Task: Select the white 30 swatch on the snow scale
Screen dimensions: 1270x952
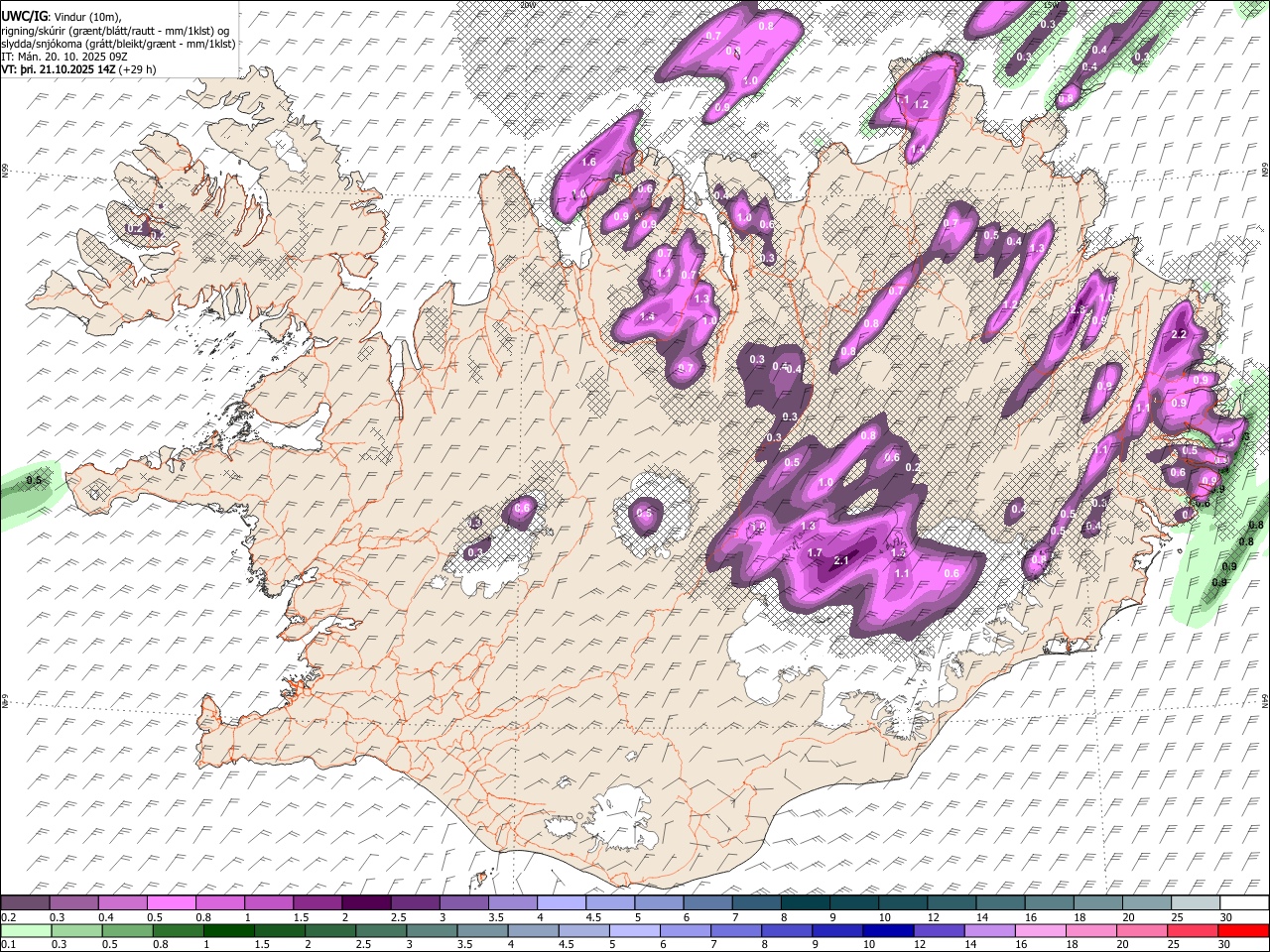Action: (x=1244, y=902)
